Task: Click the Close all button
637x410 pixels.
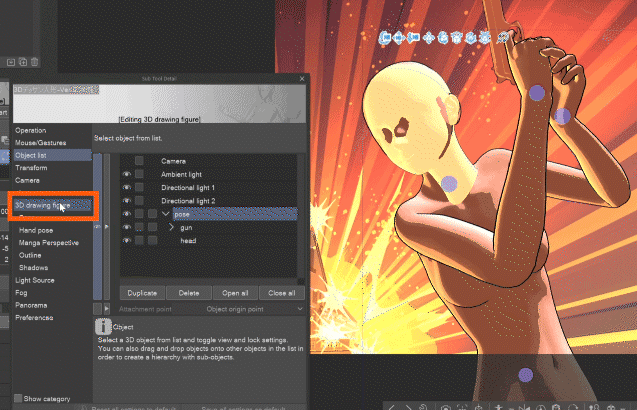Action: (x=282, y=293)
